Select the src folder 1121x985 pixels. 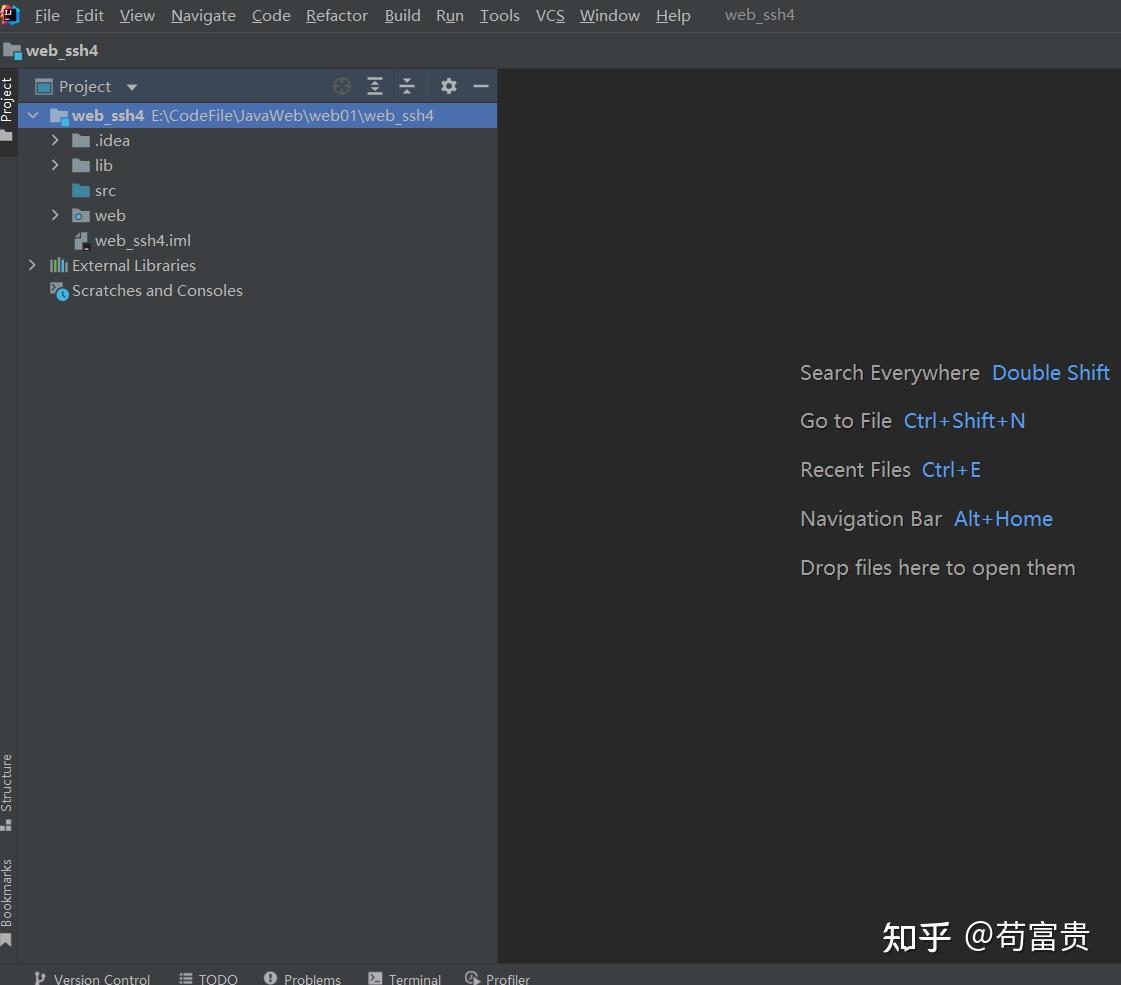pos(257,191)
